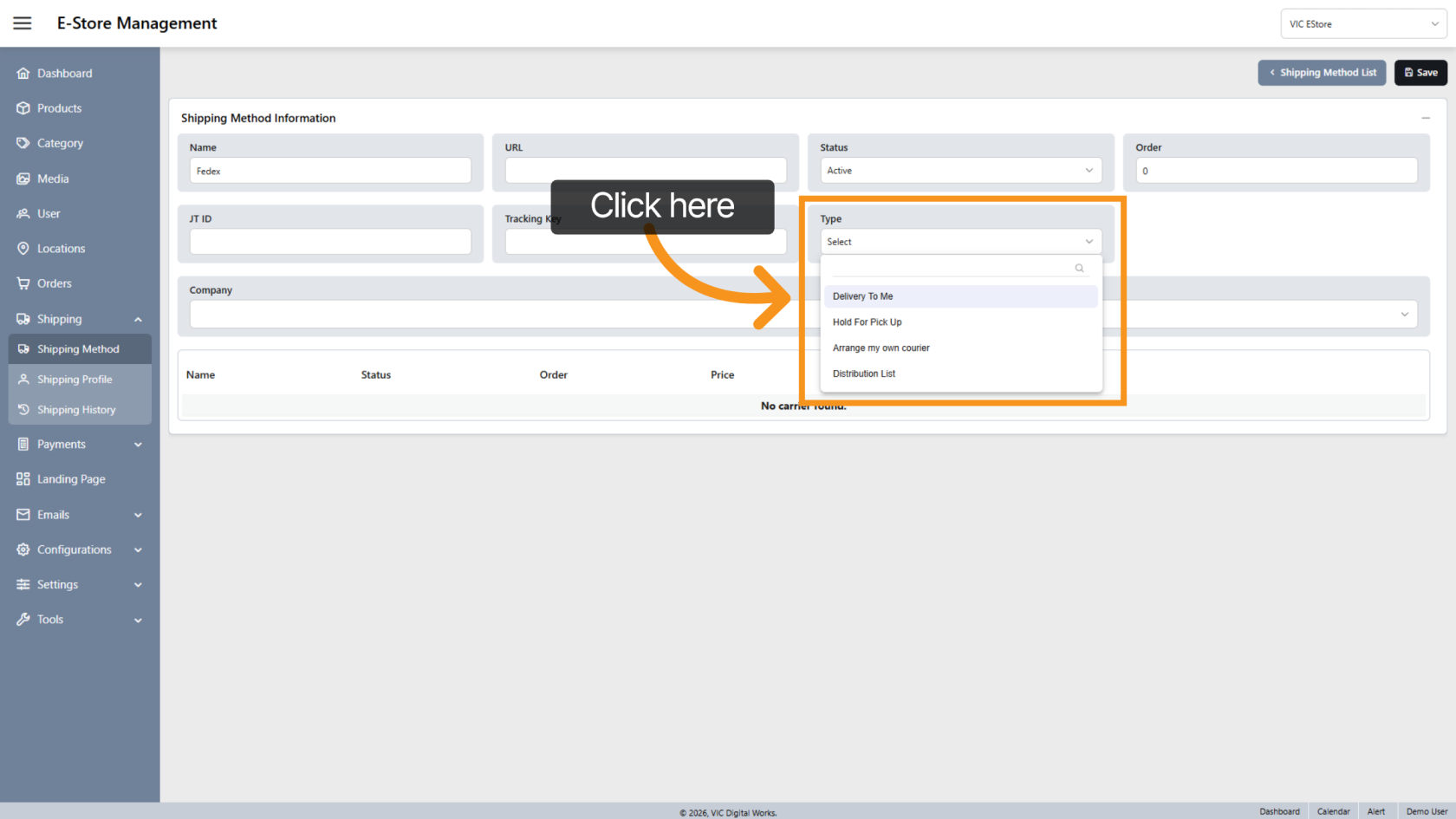The image size is (1456, 819).
Task: Click the Locations pin icon
Action: 23,249
